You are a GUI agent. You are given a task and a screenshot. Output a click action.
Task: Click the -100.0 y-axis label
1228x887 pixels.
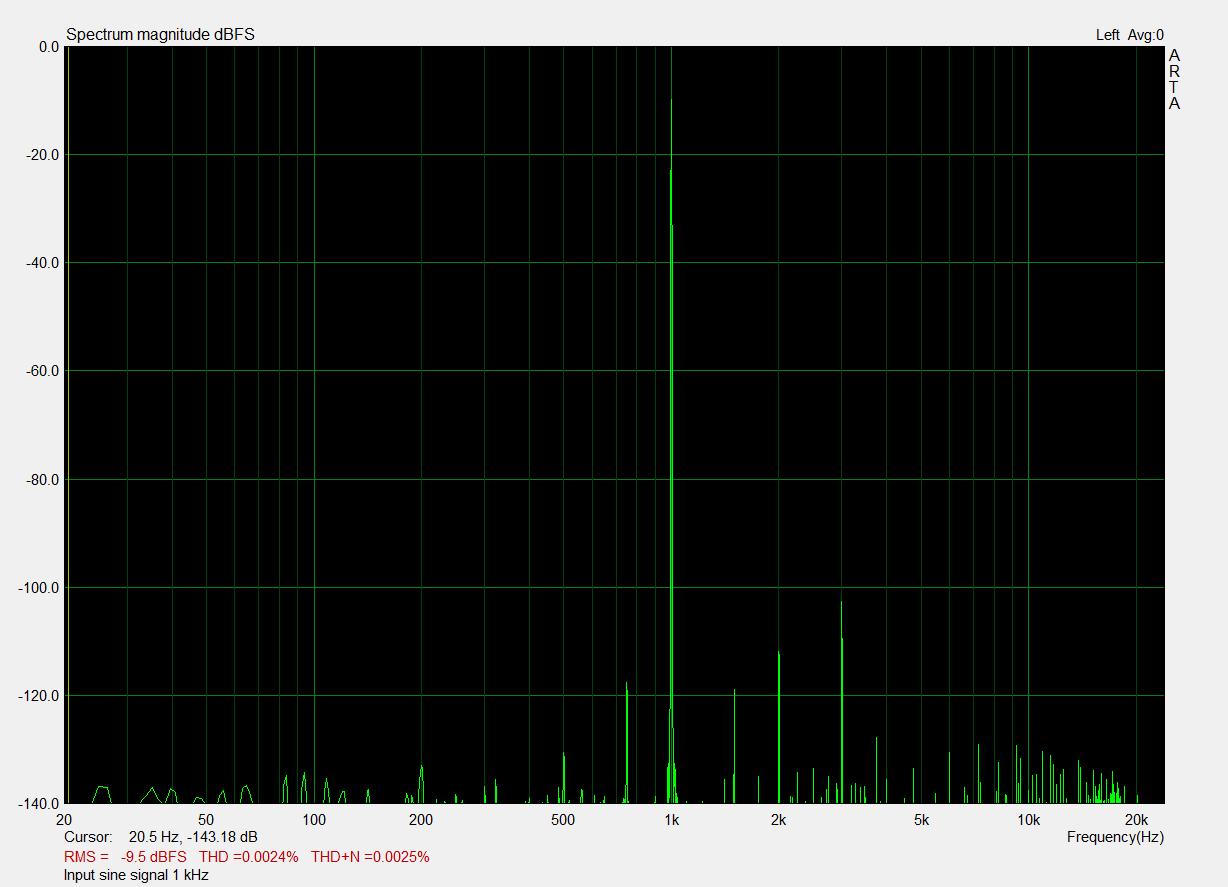[x=38, y=588]
